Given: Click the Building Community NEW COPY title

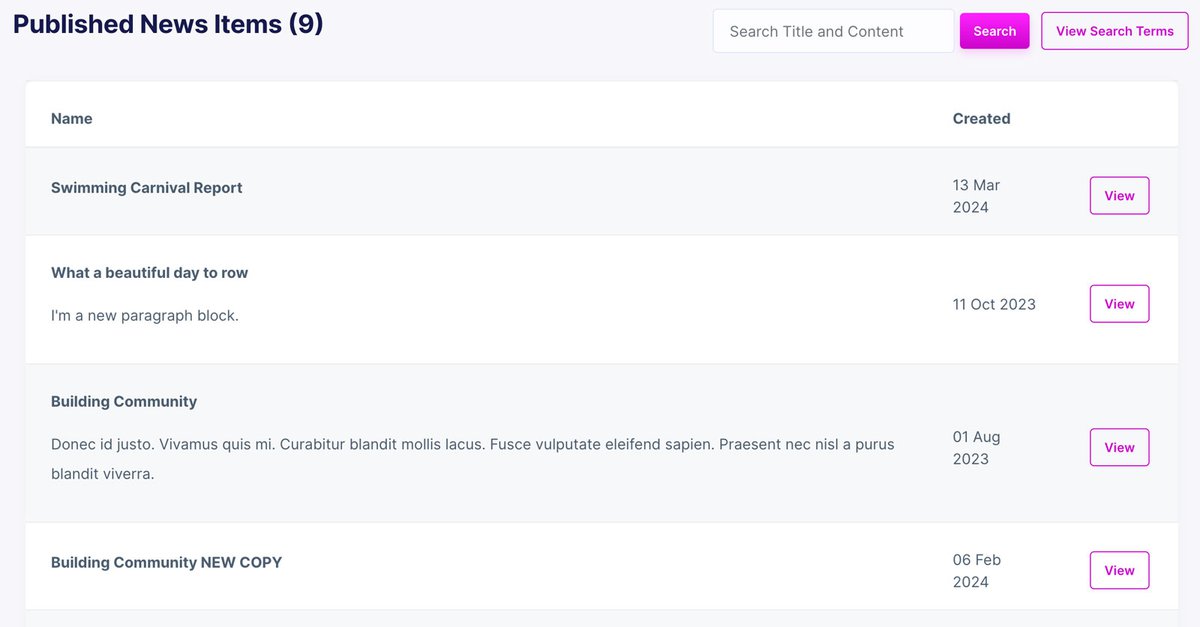Looking at the screenshot, I should click(x=167, y=563).
